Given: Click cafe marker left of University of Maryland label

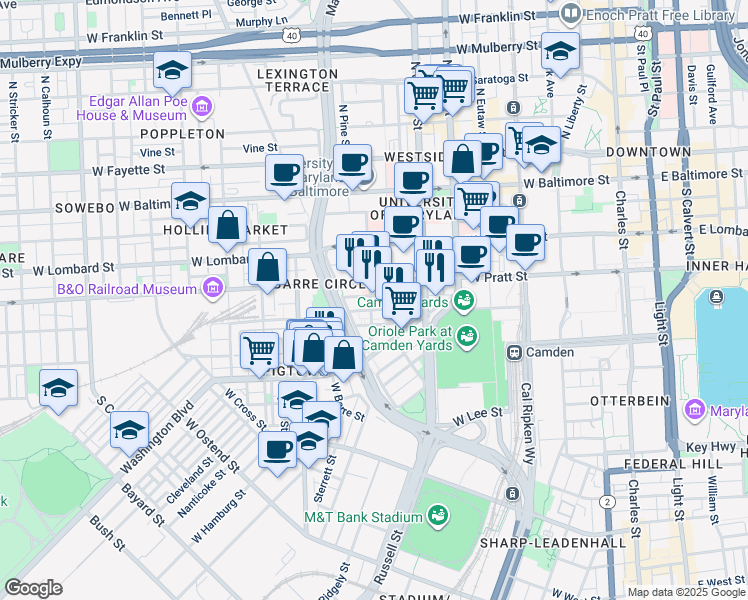Looking at the screenshot, I should coord(285,174).
